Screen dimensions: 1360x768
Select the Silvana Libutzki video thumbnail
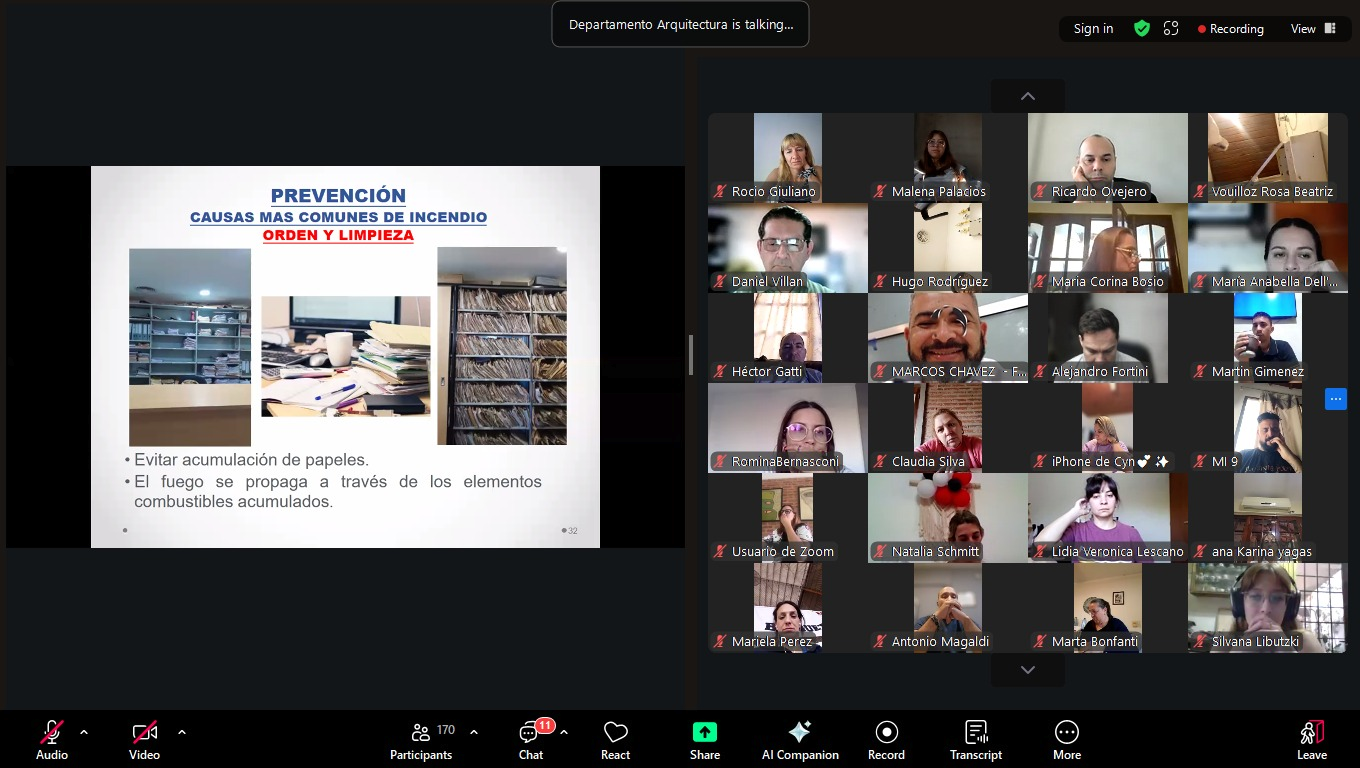pyautogui.click(x=1267, y=607)
